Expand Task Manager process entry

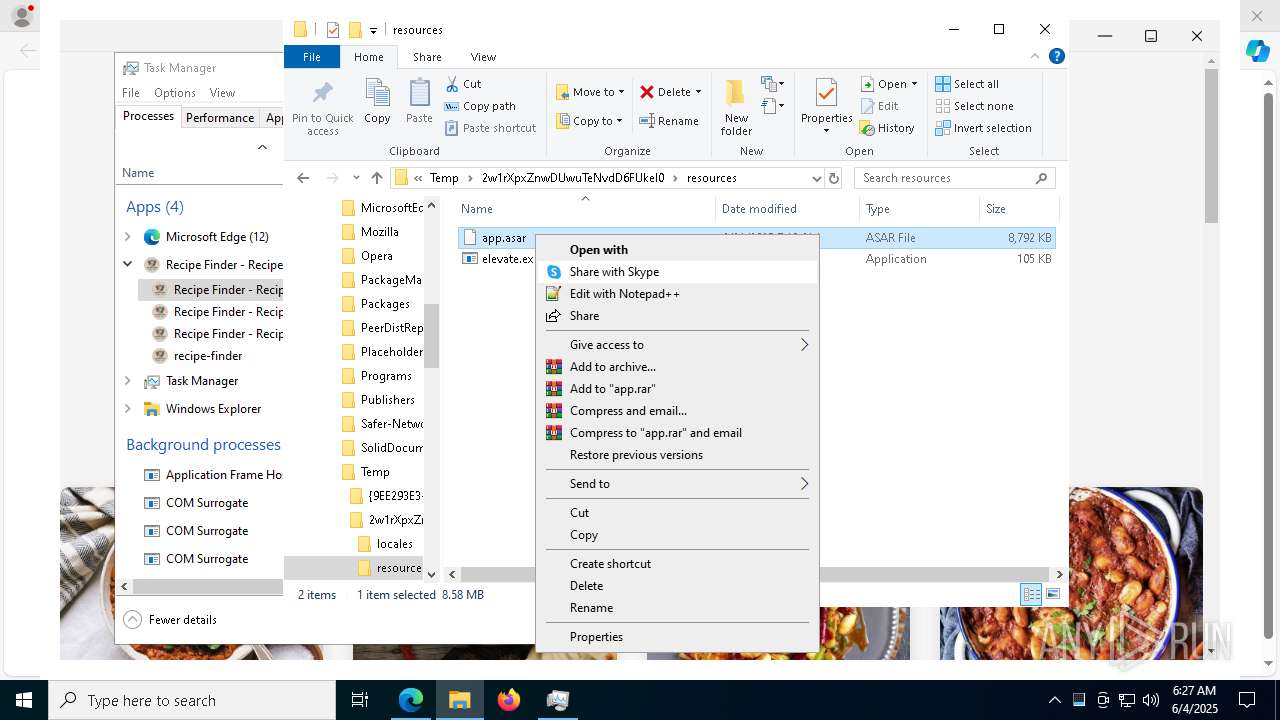(128, 381)
